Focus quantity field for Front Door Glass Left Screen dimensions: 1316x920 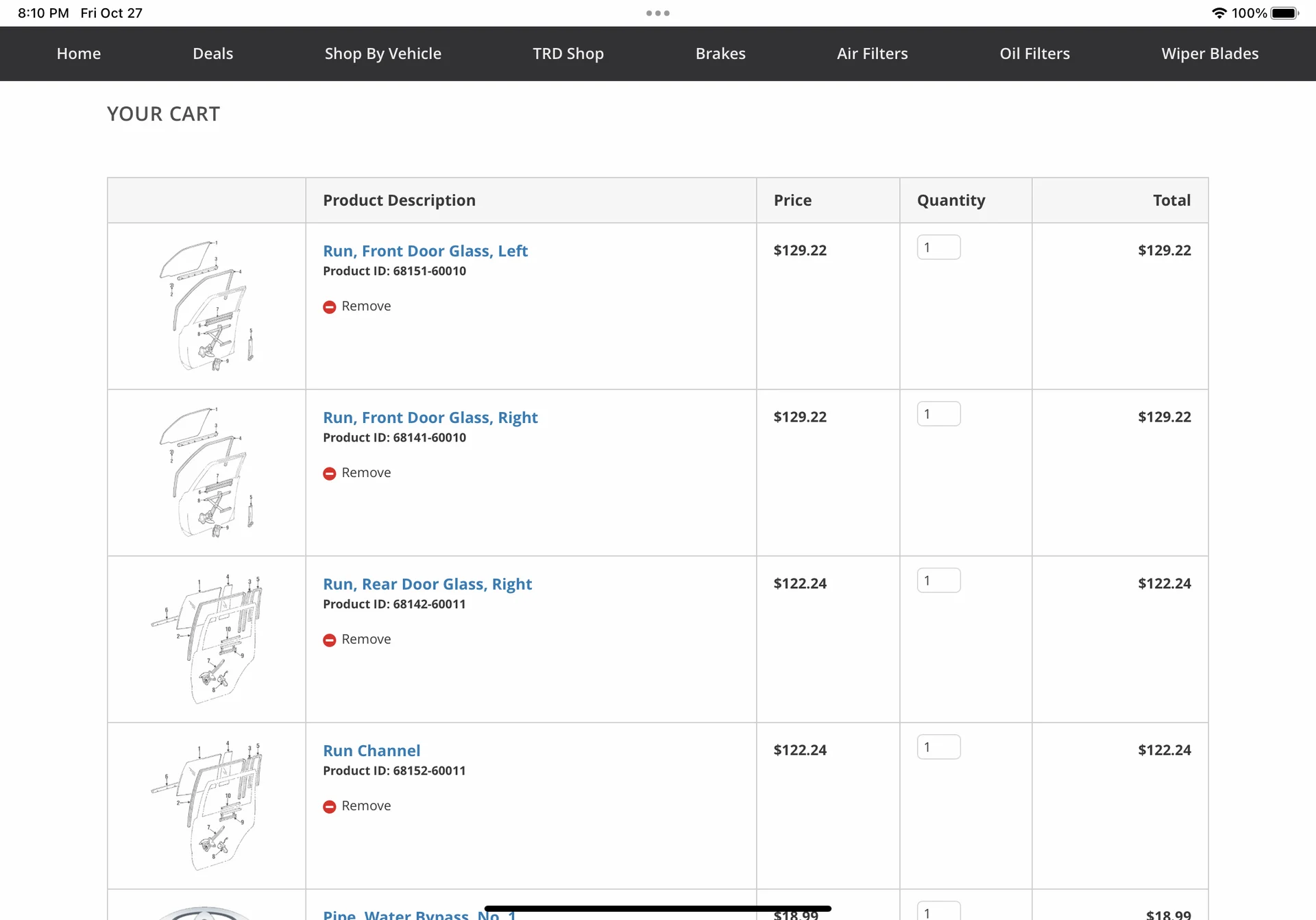938,247
